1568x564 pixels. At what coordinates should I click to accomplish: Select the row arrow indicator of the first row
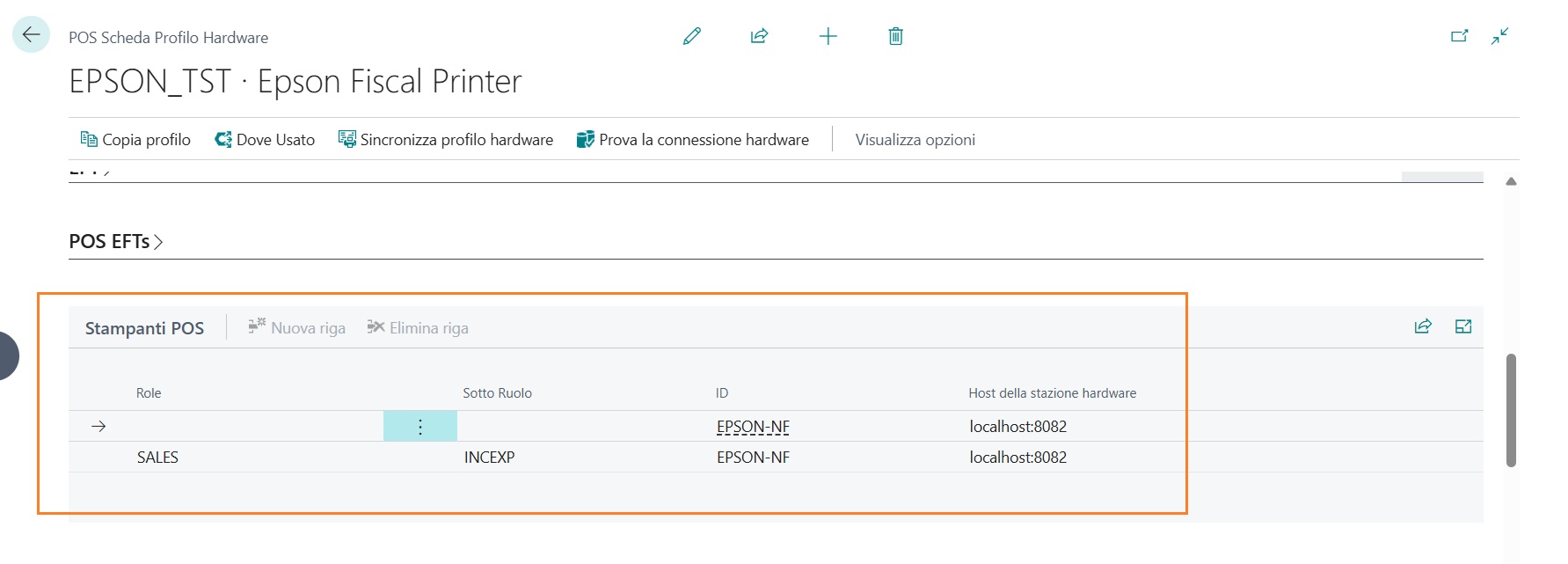pyautogui.click(x=98, y=427)
